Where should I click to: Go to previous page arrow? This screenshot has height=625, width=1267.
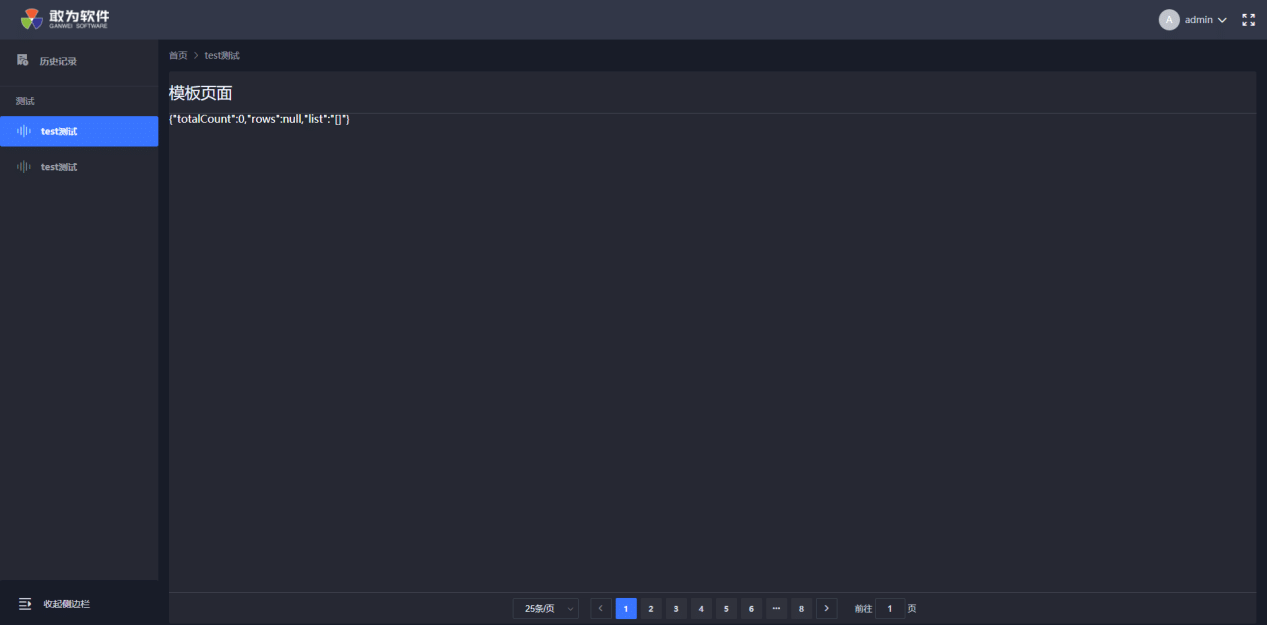tap(601, 608)
